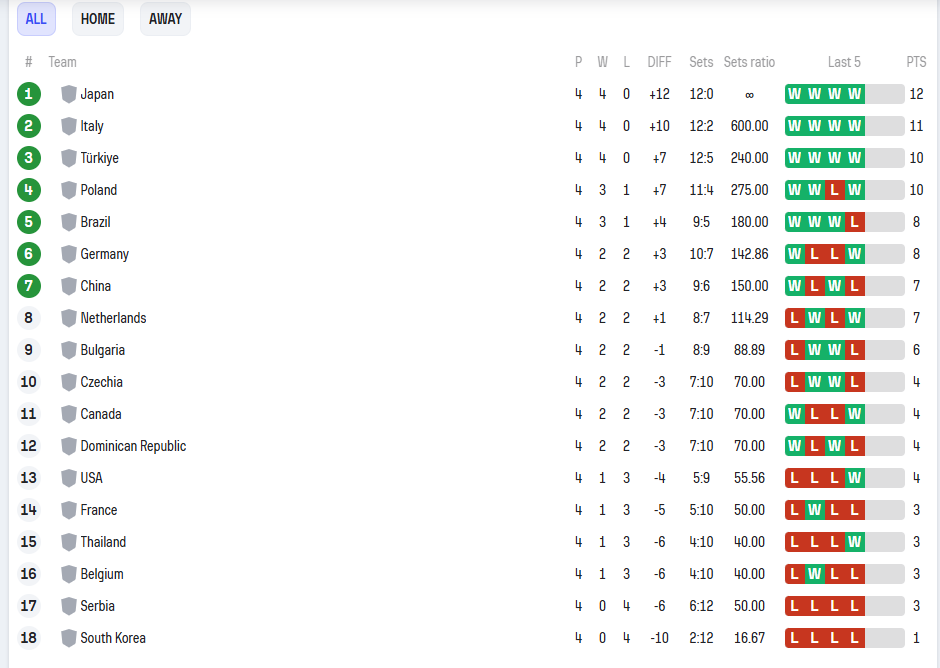
Task: Sort table by PTS column header
Action: (x=916, y=62)
